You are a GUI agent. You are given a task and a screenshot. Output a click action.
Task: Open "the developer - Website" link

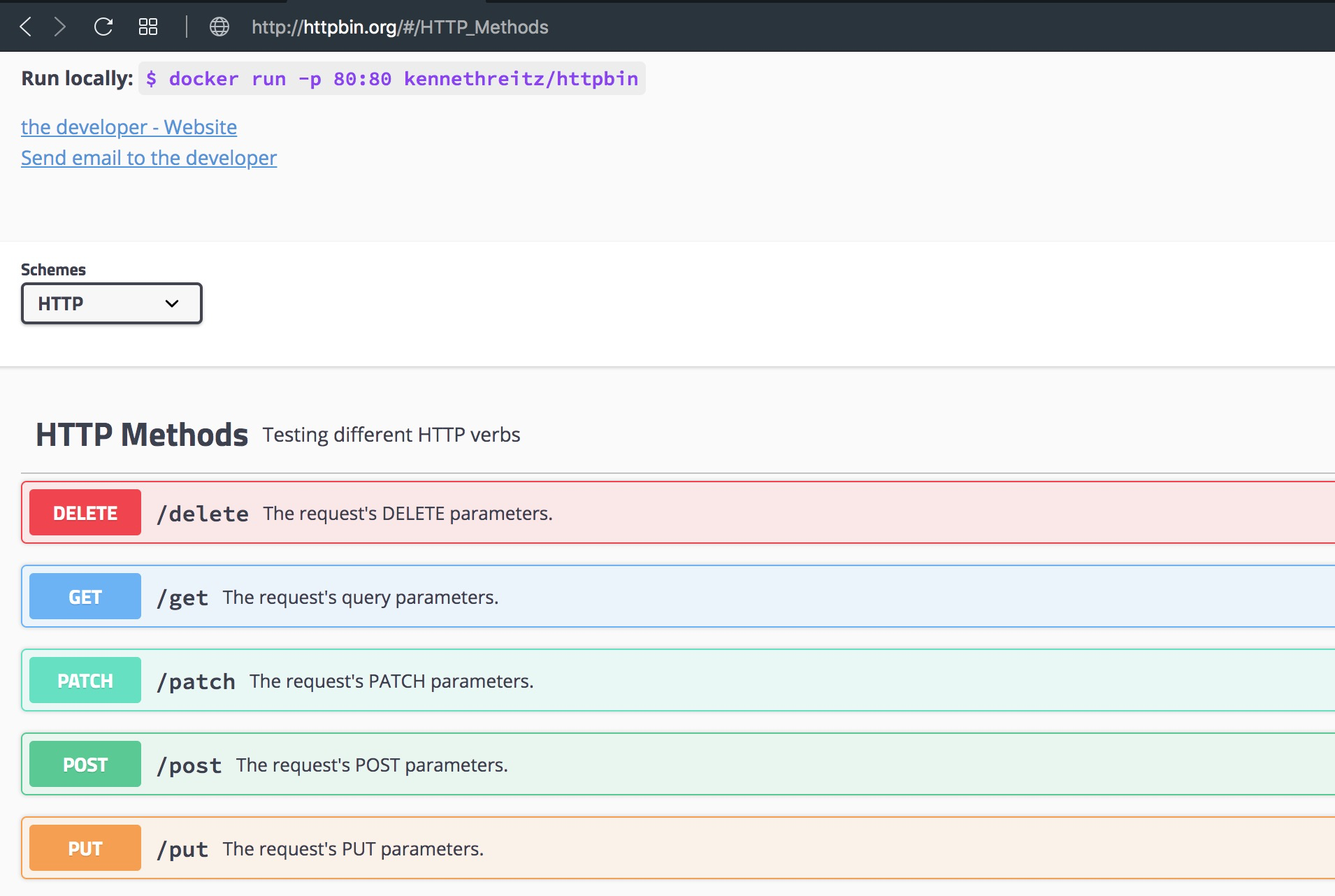(129, 127)
